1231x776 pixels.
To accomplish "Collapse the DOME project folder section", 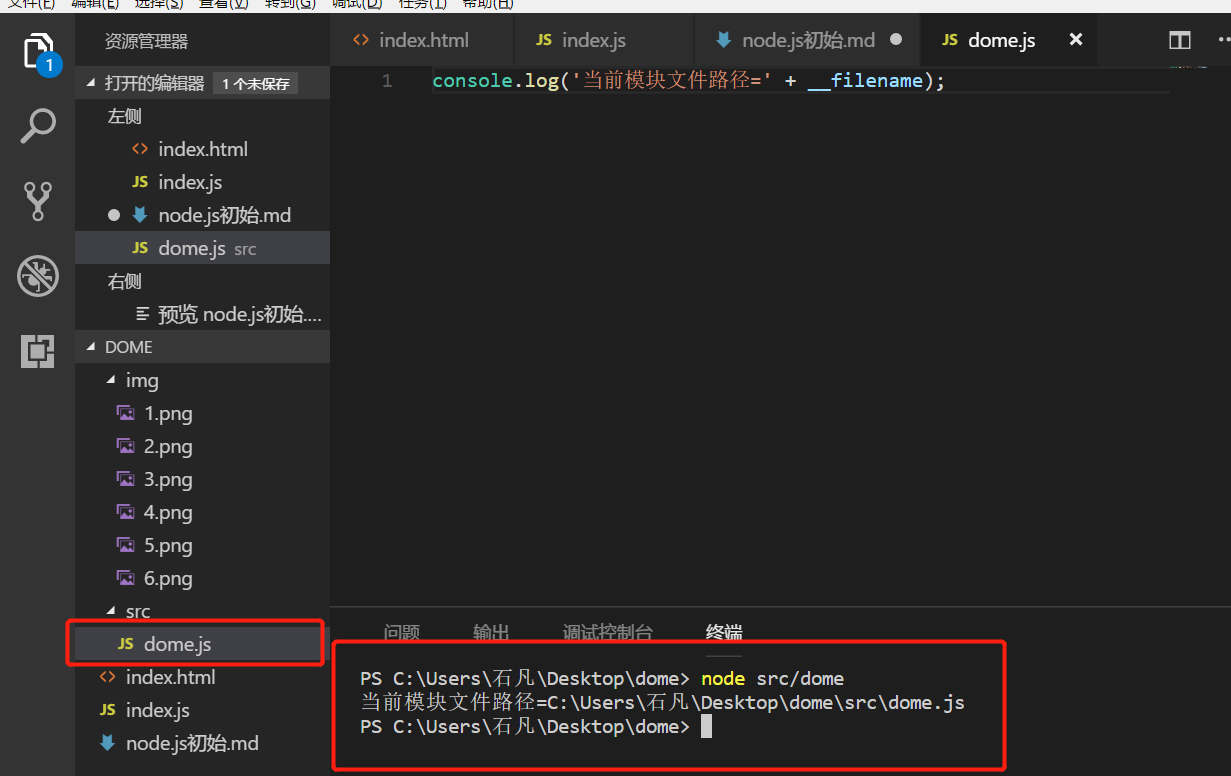I will tap(92, 347).
